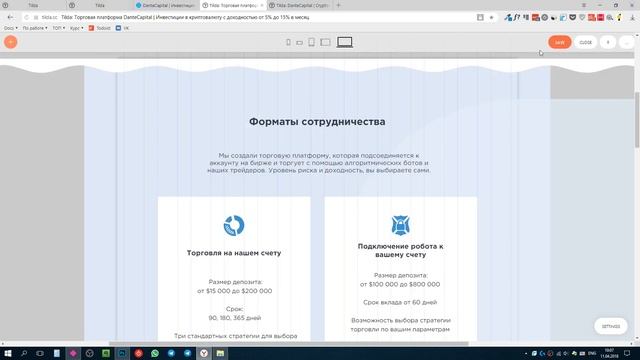Open the first Telegram taskbar icon
The image size is (640, 360).
click(171, 353)
